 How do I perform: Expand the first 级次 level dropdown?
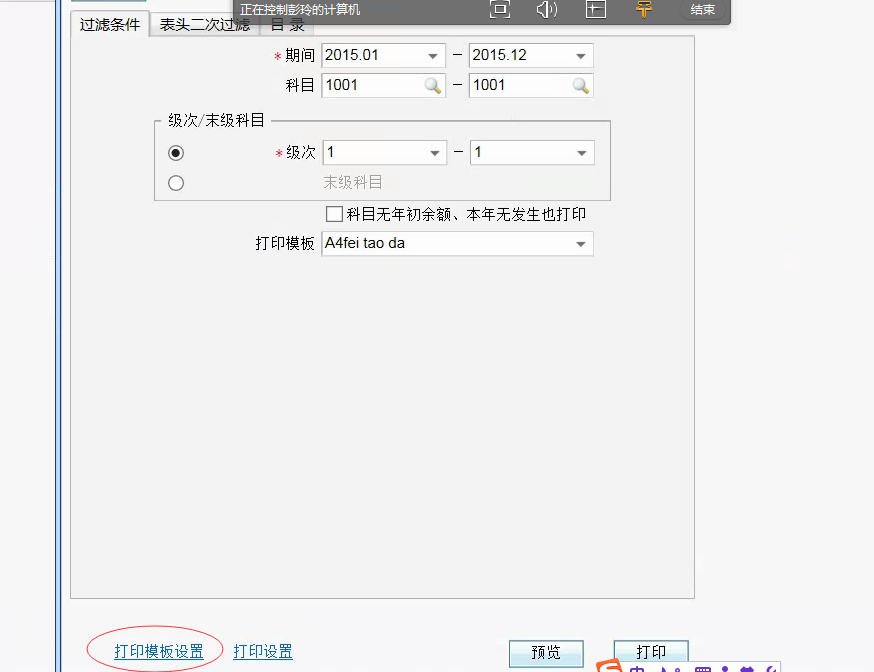[435, 152]
